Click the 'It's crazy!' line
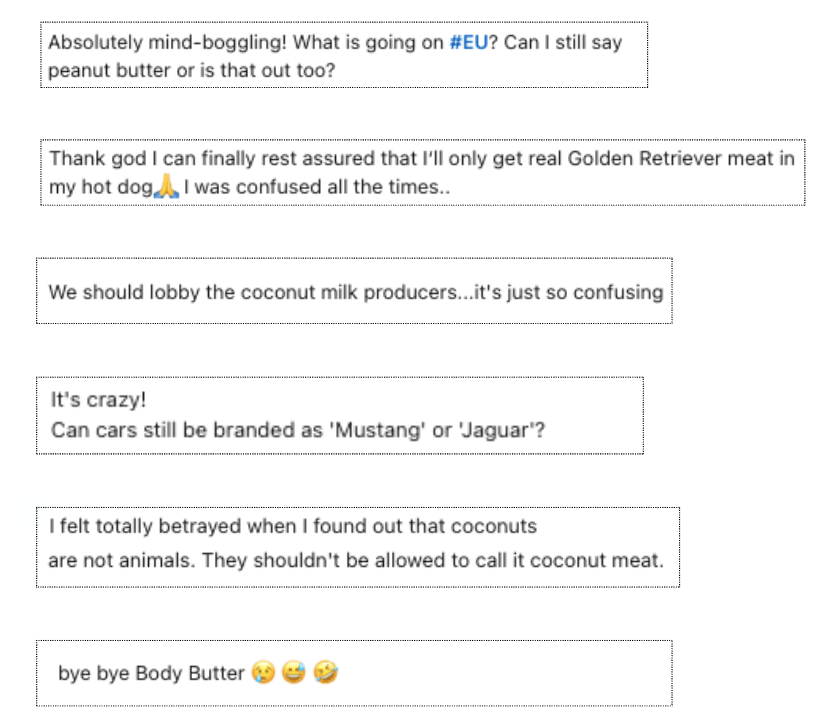The width and height of the screenshot is (837, 723). coord(98,400)
